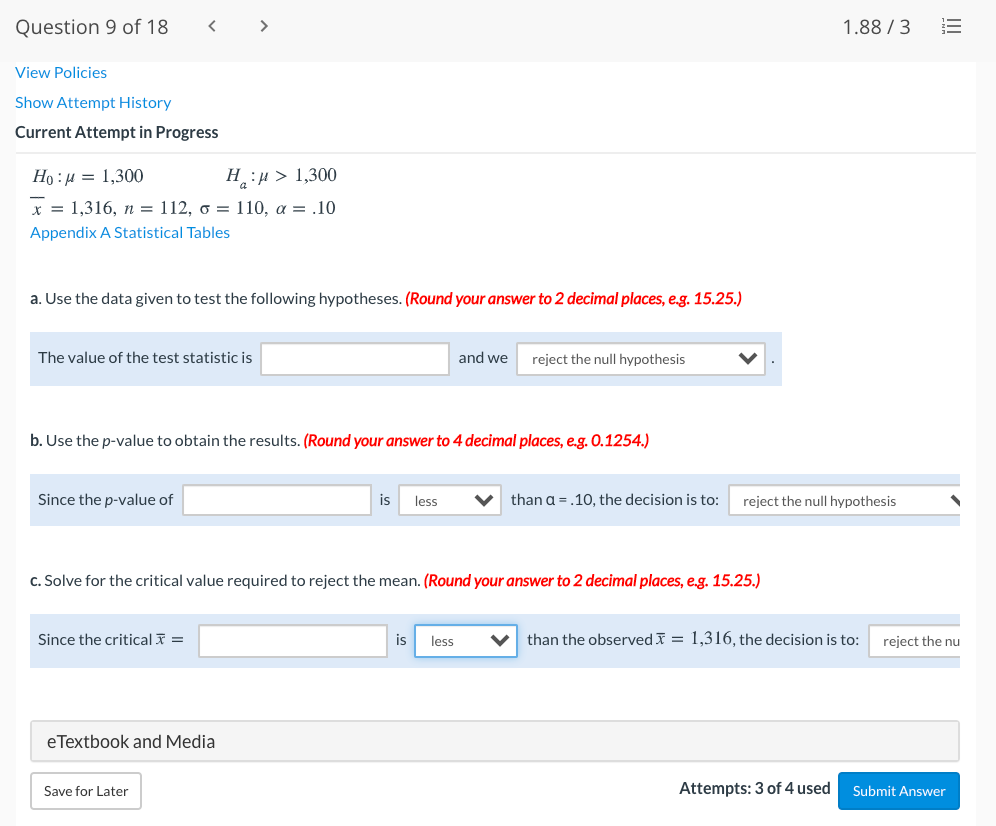Open the View Policies link

(x=61, y=72)
